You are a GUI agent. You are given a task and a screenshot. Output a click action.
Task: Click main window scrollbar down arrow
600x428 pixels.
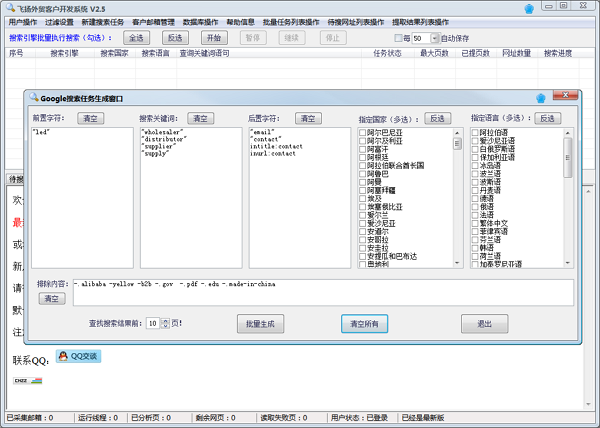pos(589,404)
